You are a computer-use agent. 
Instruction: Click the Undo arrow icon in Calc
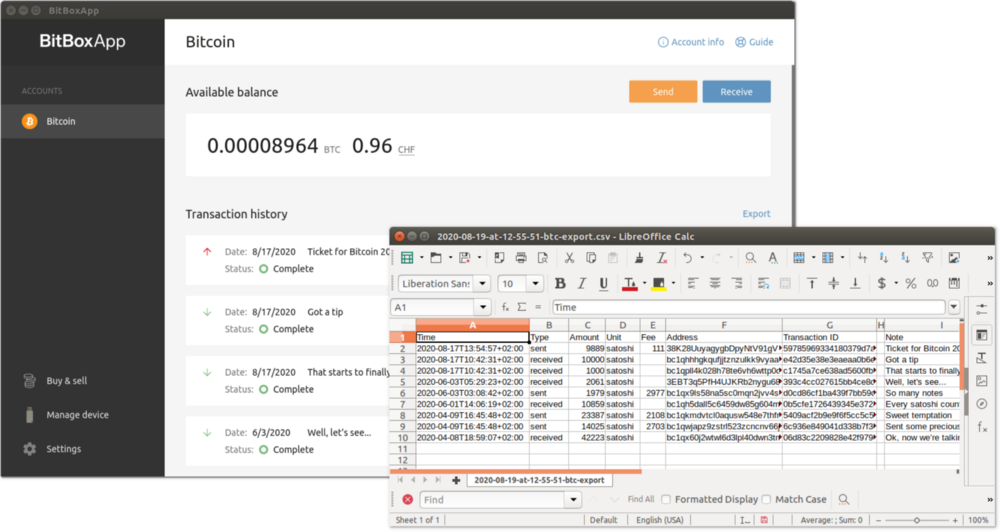coord(687,258)
